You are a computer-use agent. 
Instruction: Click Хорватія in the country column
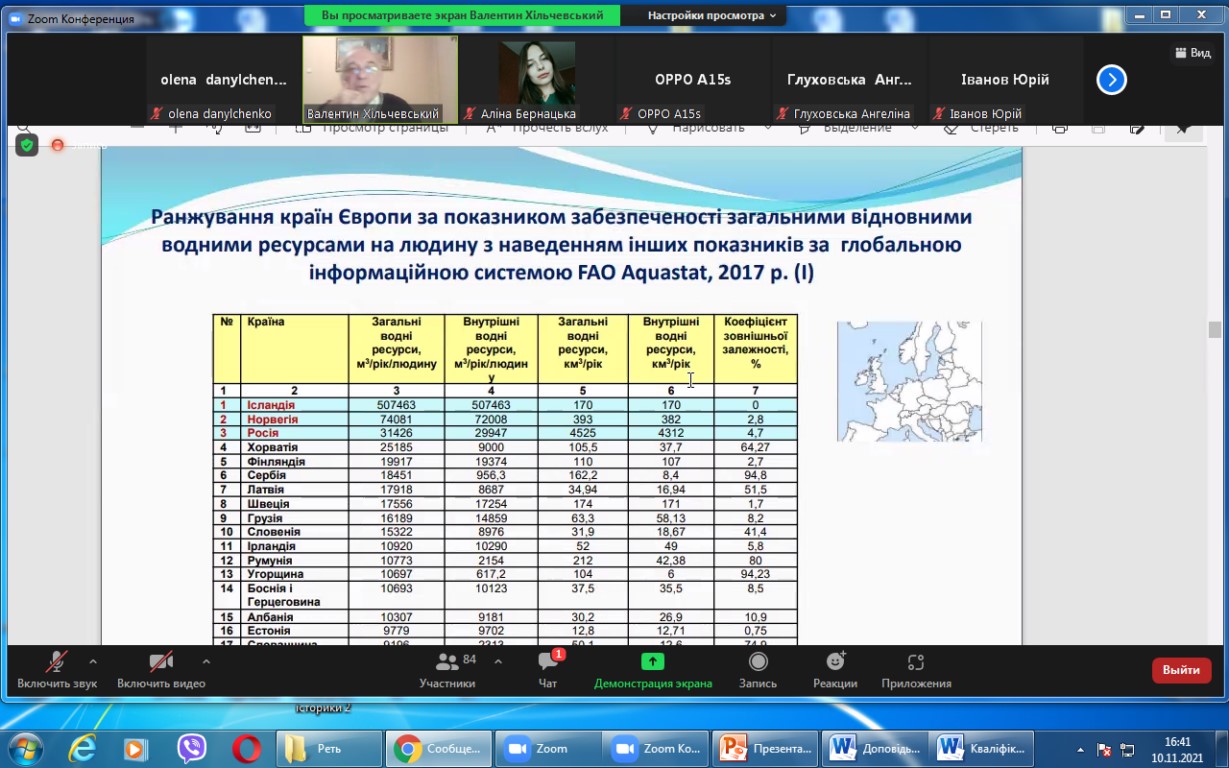(272, 447)
